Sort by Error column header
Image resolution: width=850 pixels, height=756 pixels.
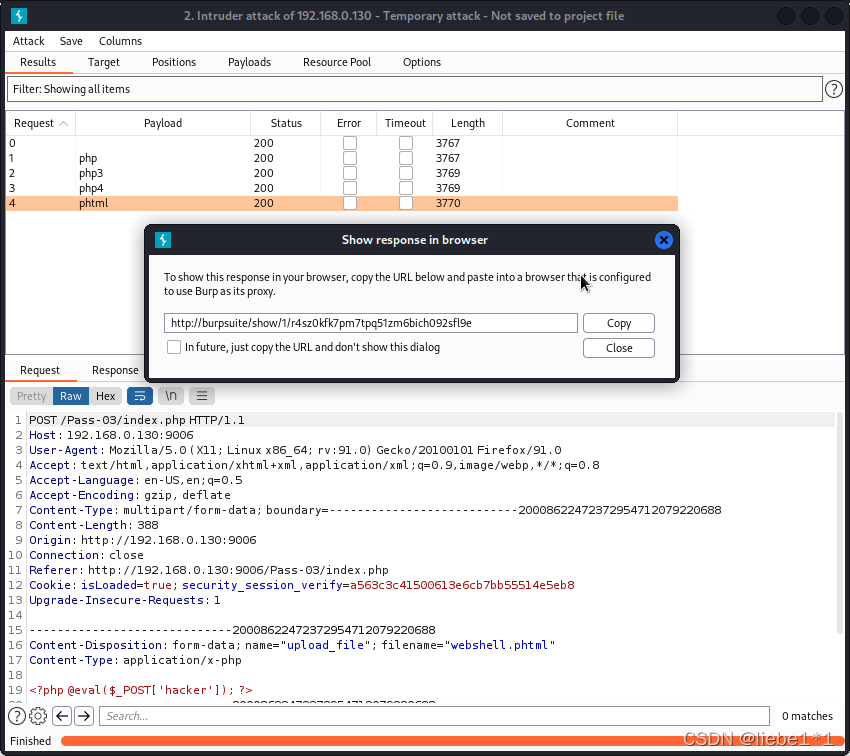click(349, 124)
